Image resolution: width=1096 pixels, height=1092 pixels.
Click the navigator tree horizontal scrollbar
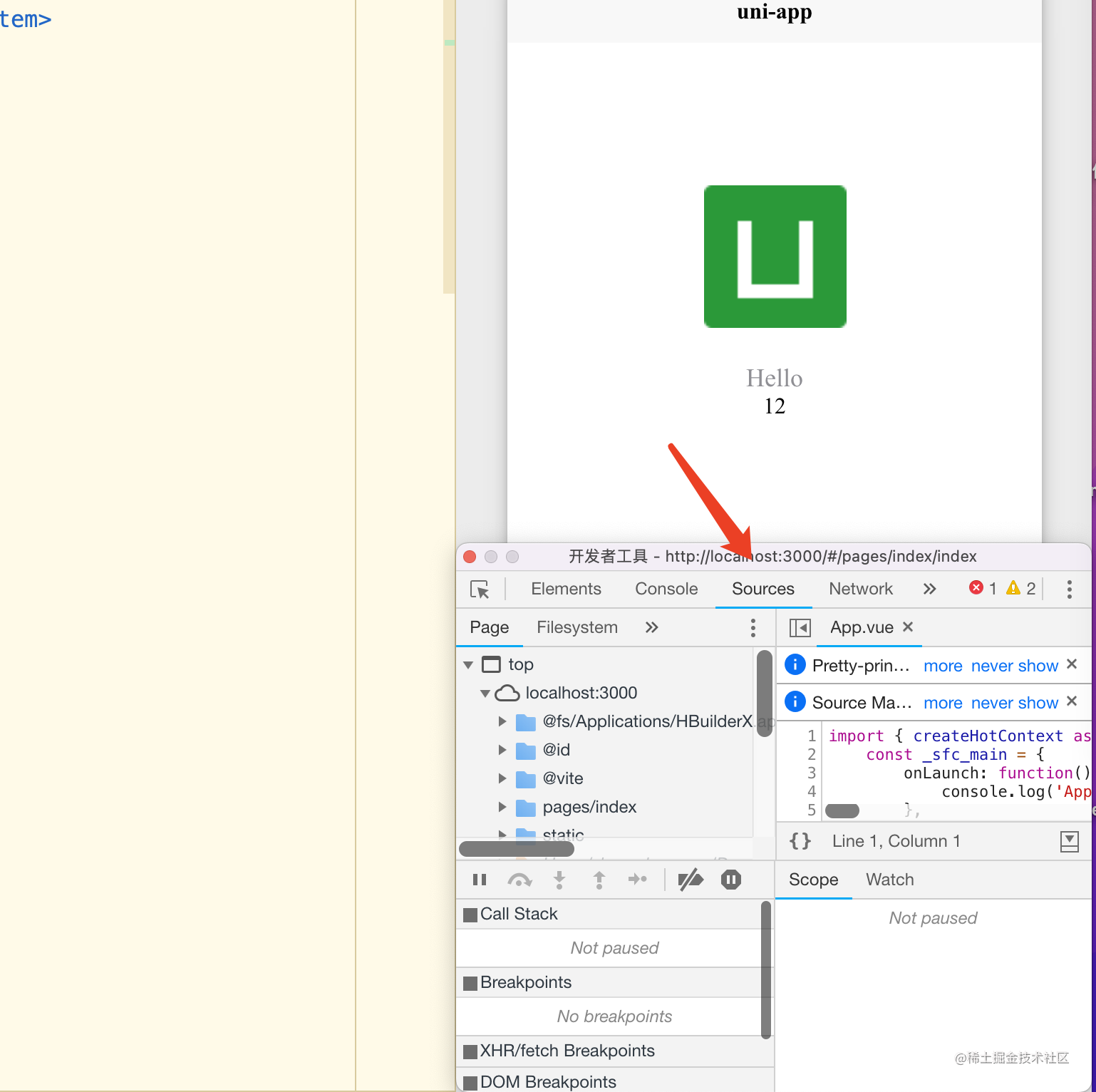coord(517,849)
